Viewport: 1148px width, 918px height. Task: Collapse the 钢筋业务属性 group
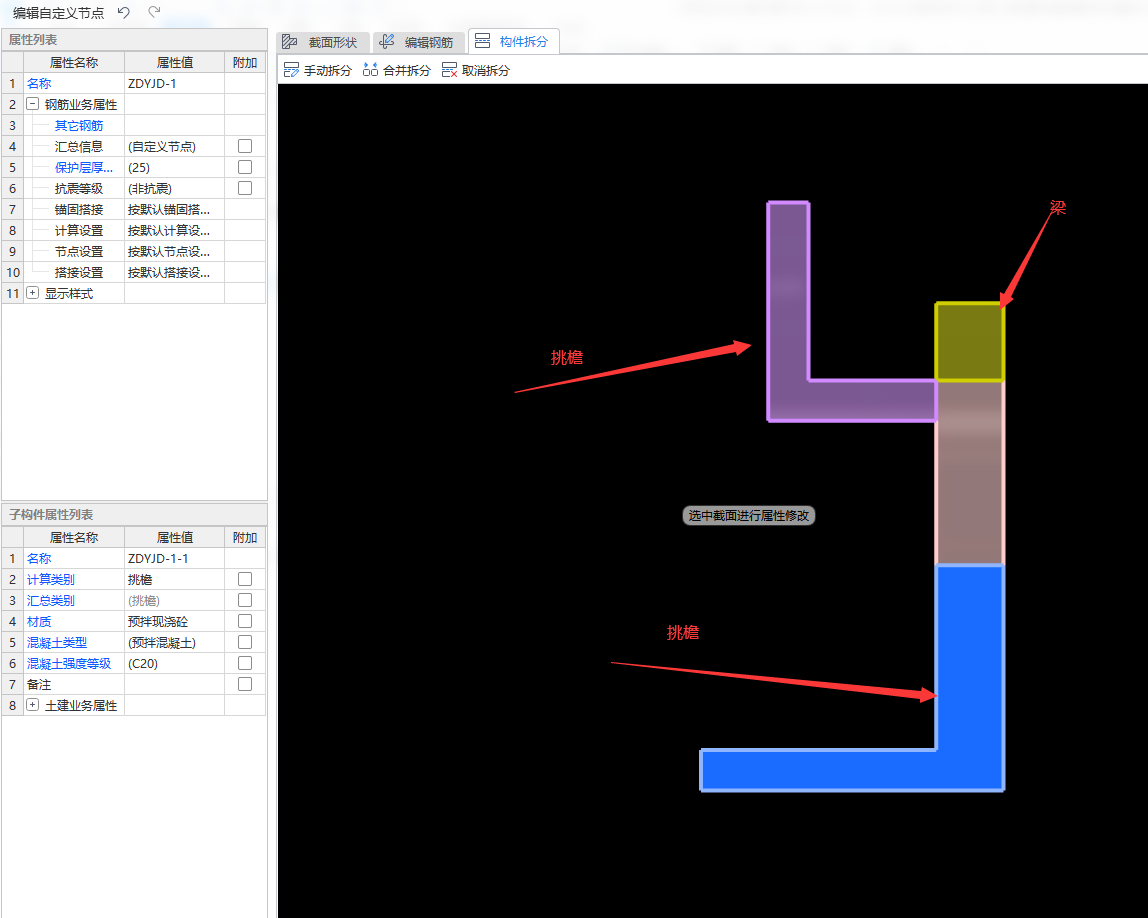point(32,104)
